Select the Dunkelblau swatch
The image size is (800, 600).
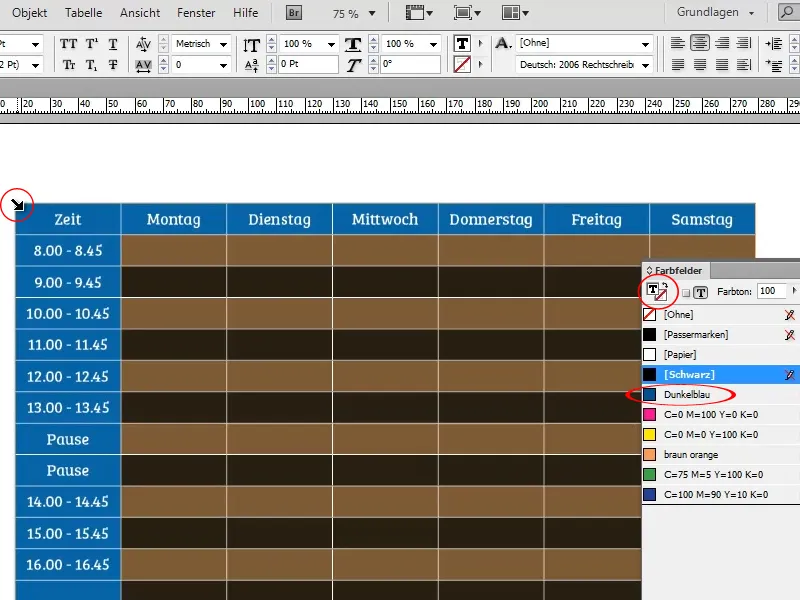coord(720,394)
